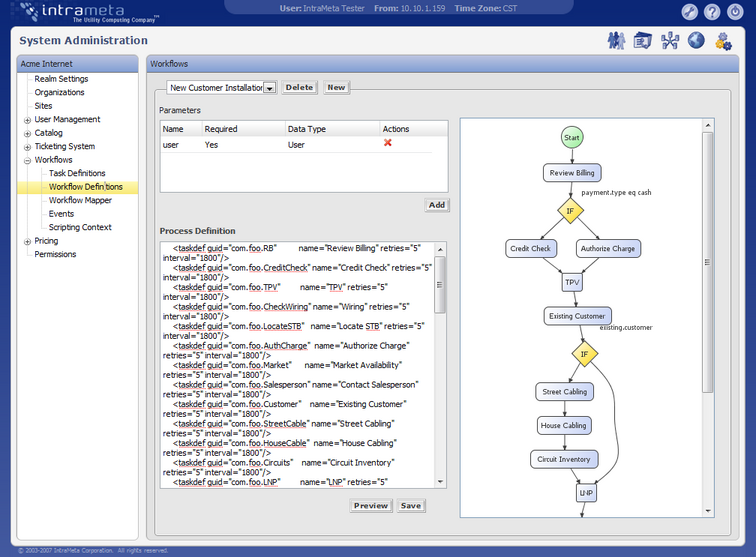The image size is (756, 557).
Task: Select Events under Workflows
Action: pos(61,214)
